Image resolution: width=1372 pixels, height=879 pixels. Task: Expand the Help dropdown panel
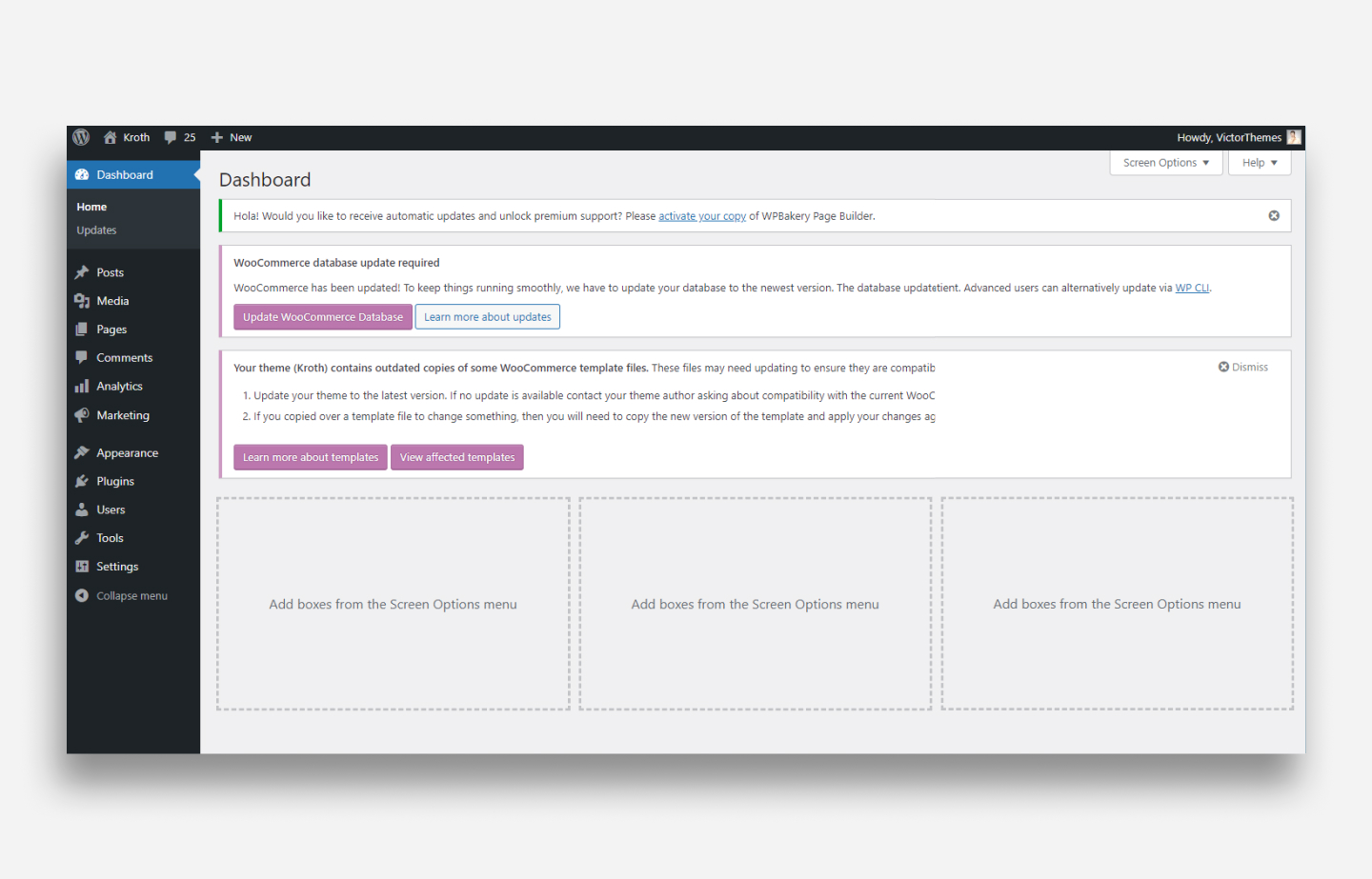click(x=1259, y=162)
